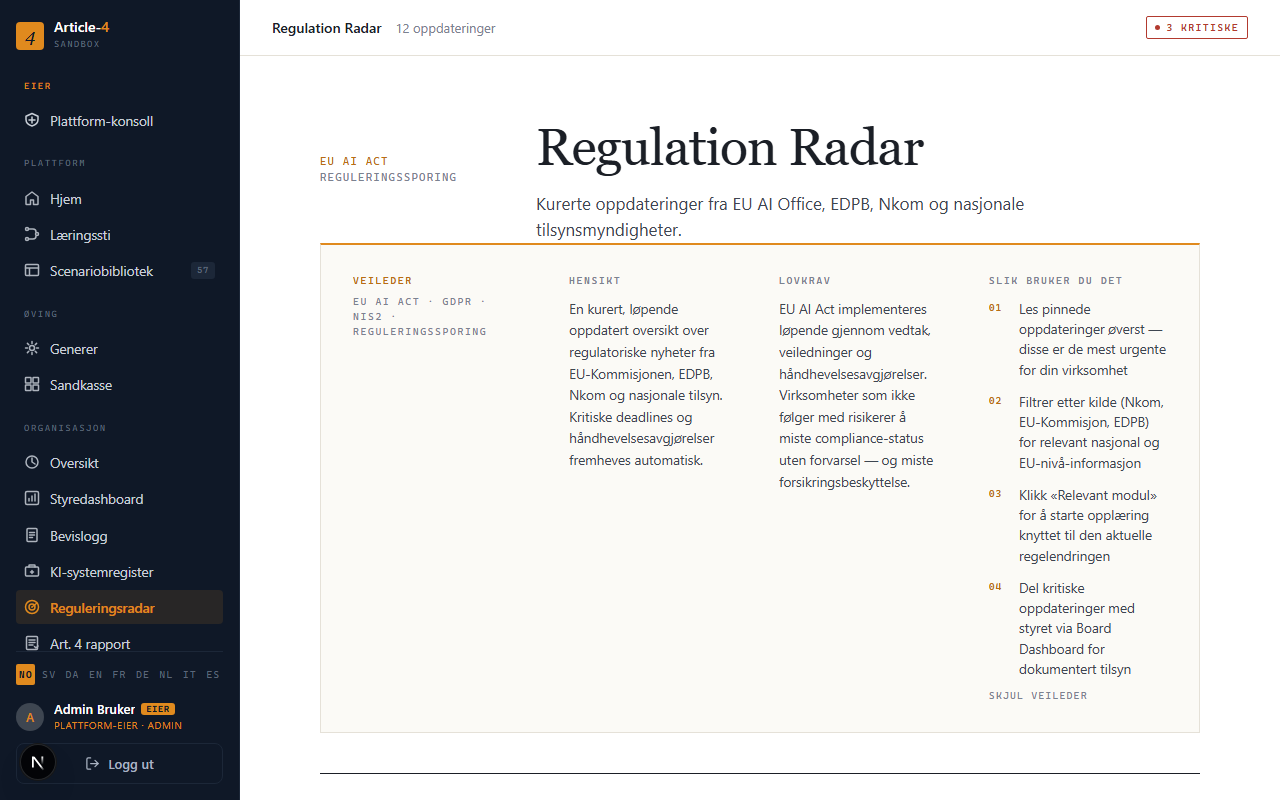Select Generer sparkle icon
Screen dimensions: 1280x800
coord(32,349)
